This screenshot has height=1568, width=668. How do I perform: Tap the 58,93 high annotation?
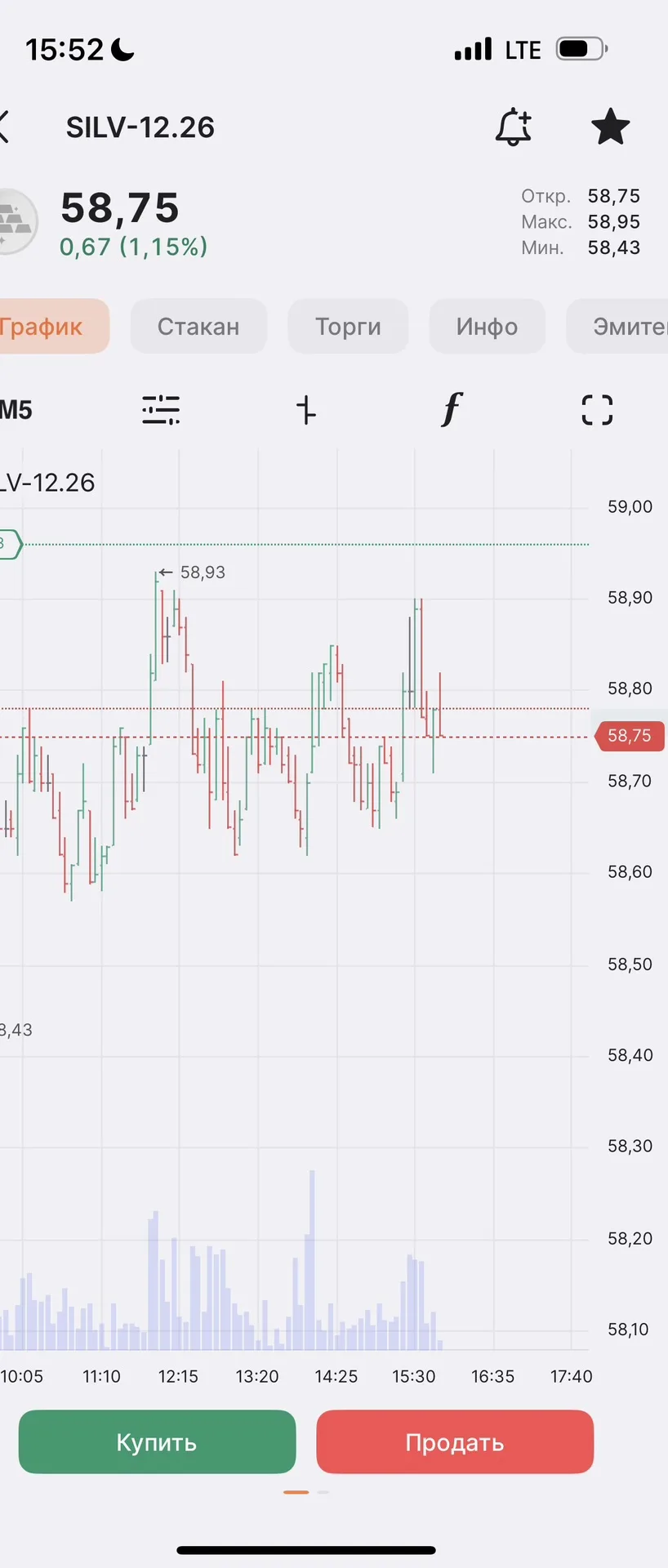203,572
